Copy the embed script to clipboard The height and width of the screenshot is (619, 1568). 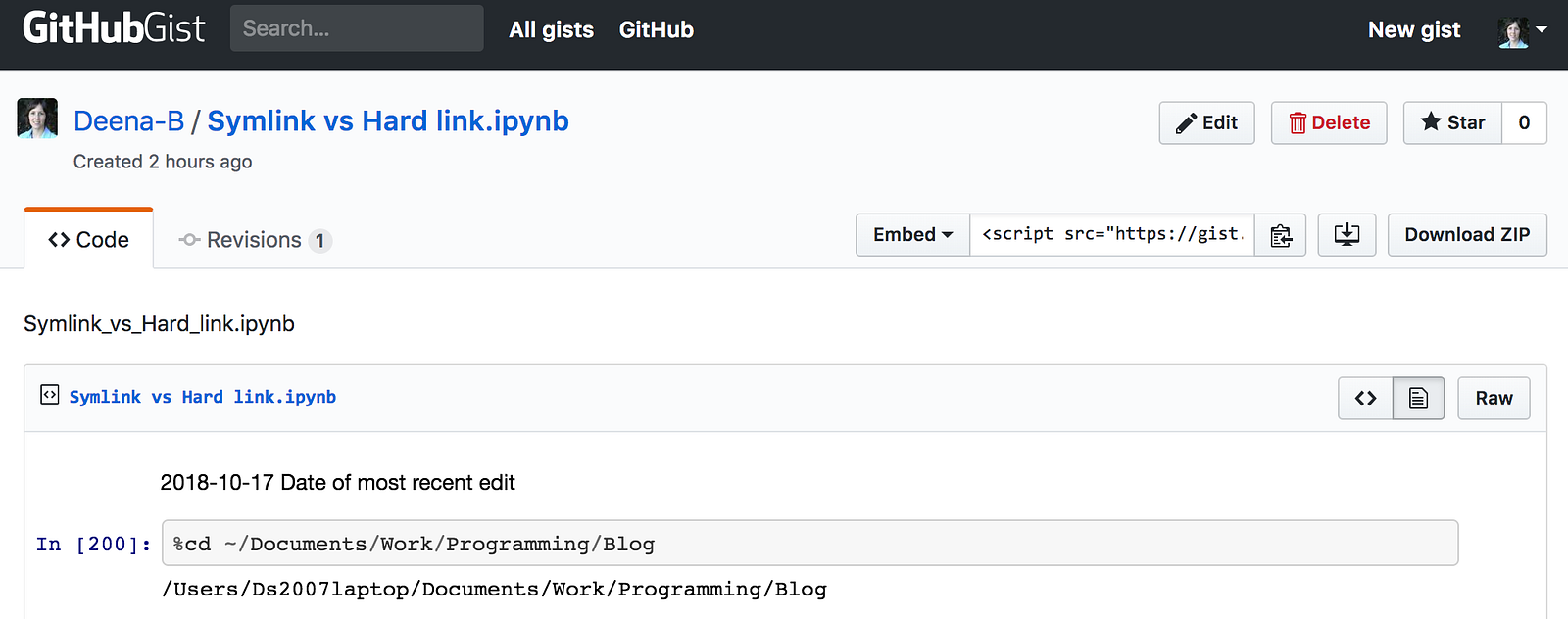click(1281, 235)
